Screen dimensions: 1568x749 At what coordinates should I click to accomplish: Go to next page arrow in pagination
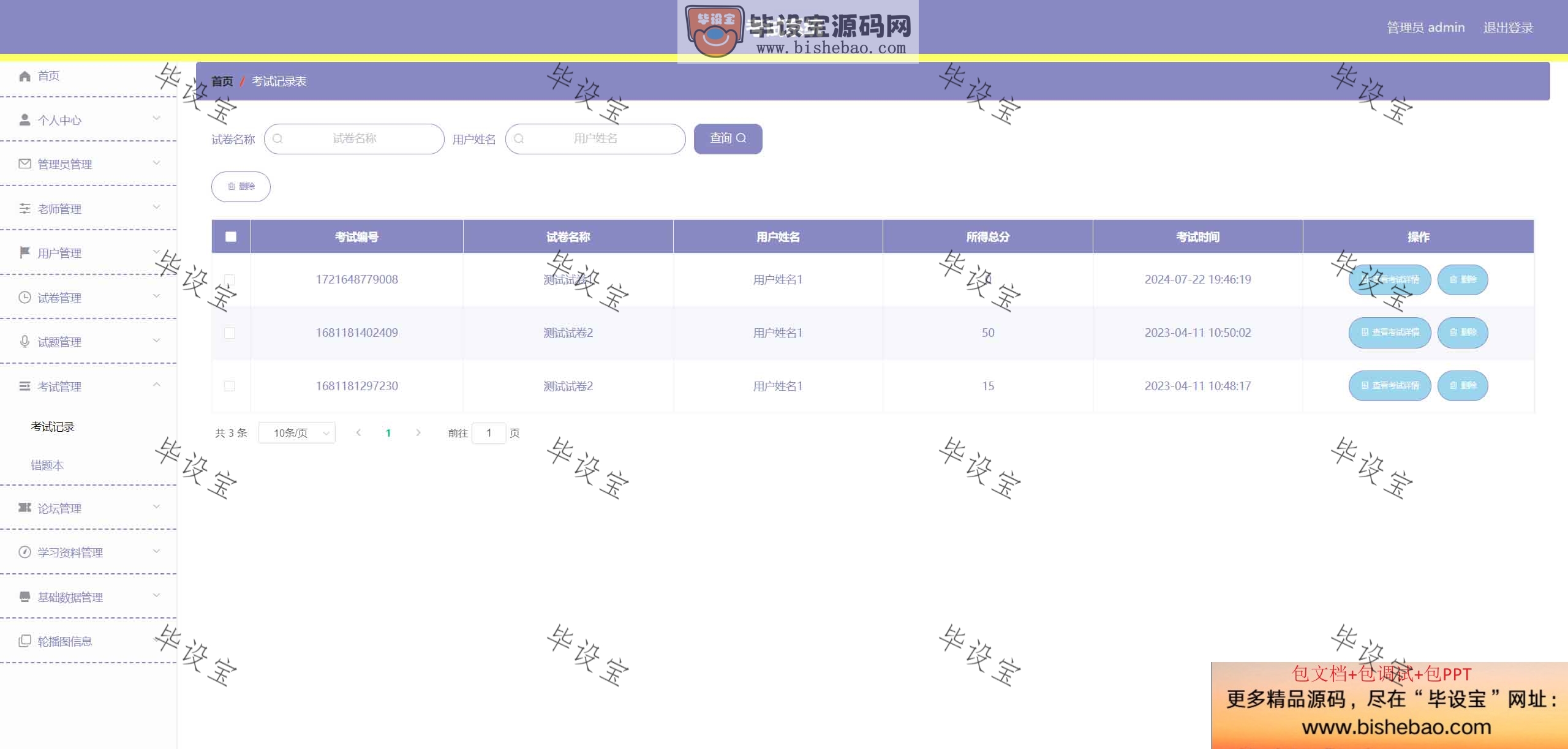point(418,433)
